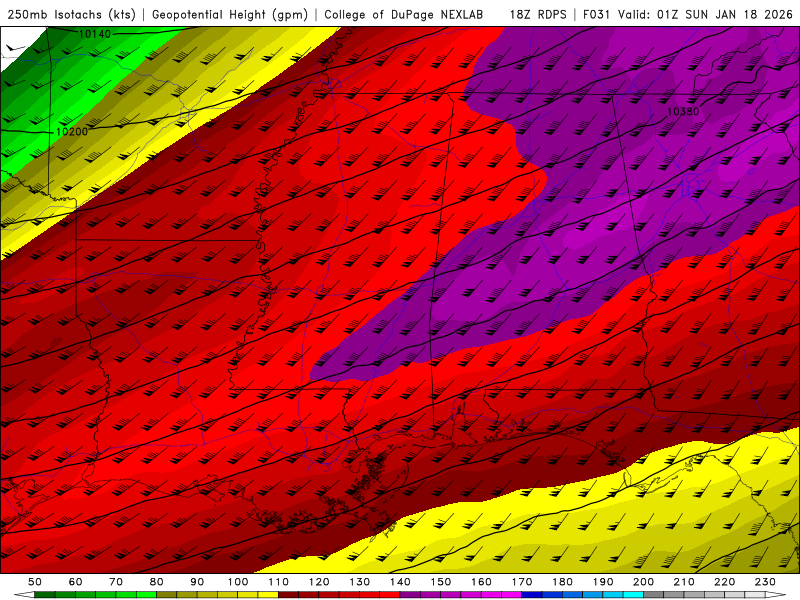Click the dark red legend swatch starting at 110

pos(288,595)
